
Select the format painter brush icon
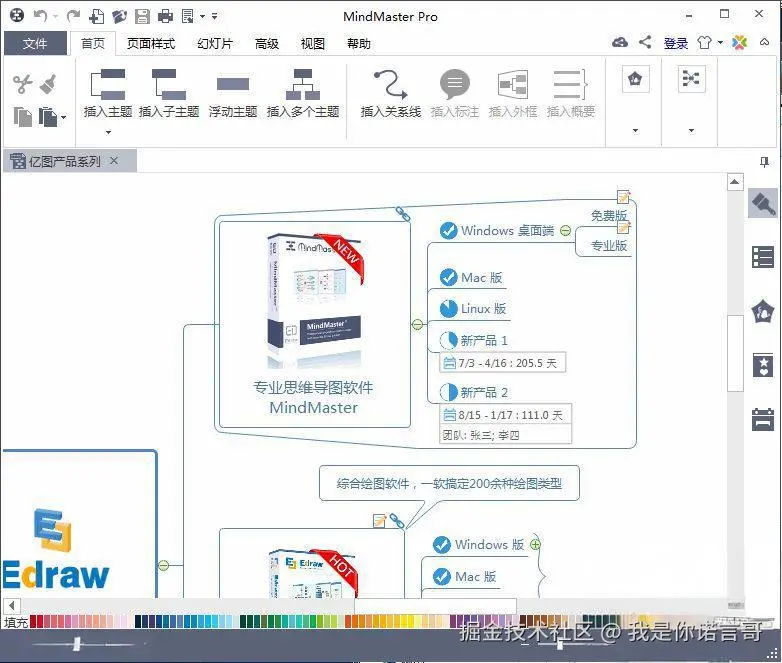[x=48, y=84]
